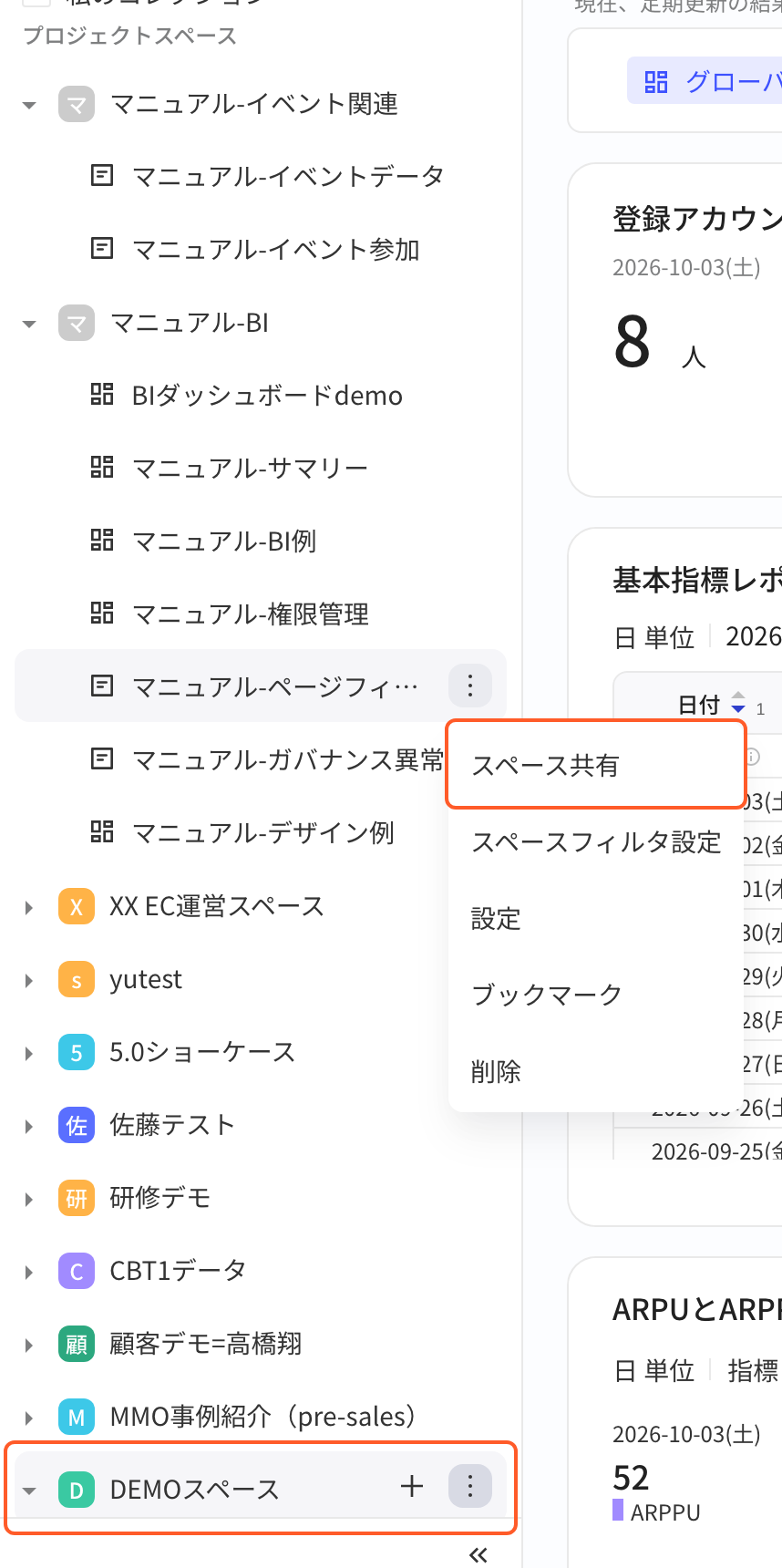Click 日単位 in the 基本指標レポ card
This screenshot has height=1568, width=782.
pyautogui.click(x=654, y=637)
